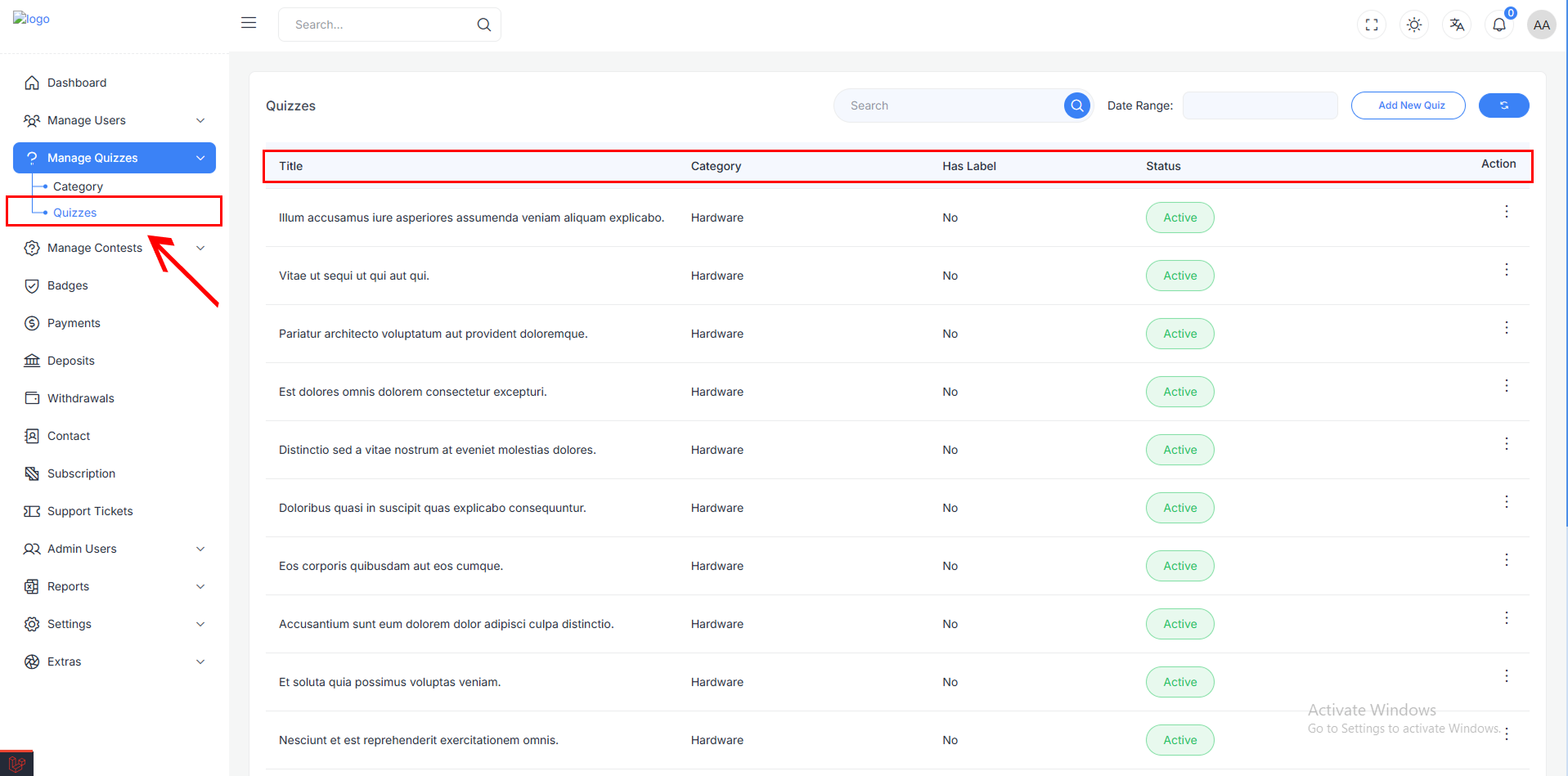Open actions menu for Et soluta quiz

pos(1506,676)
